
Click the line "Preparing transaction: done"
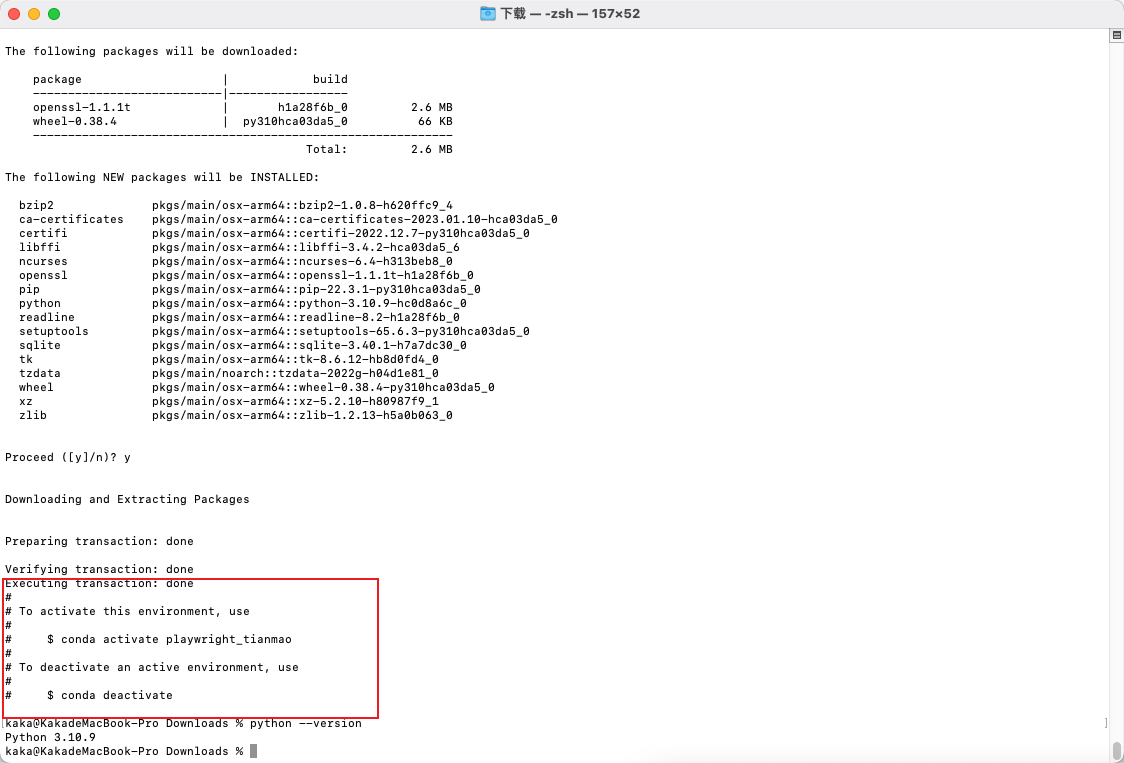(99, 541)
